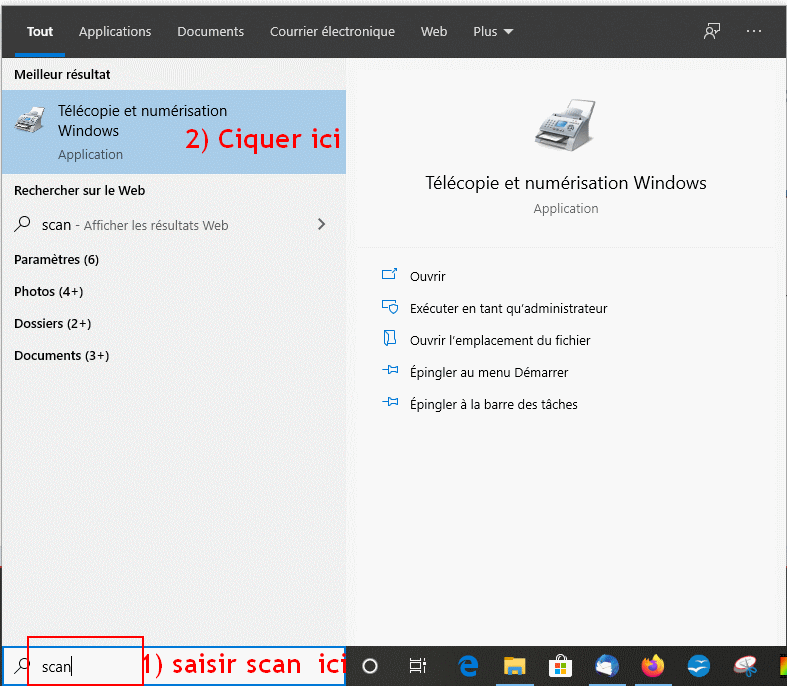Open Task View in taskbar

418,666
